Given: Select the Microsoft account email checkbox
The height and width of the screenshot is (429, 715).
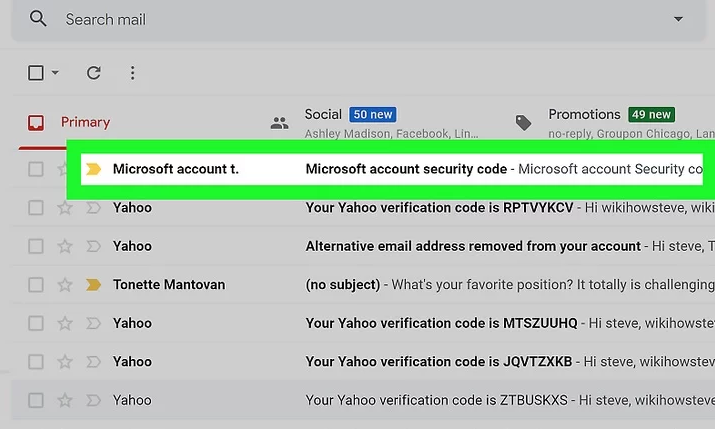Looking at the screenshot, I should [36, 169].
